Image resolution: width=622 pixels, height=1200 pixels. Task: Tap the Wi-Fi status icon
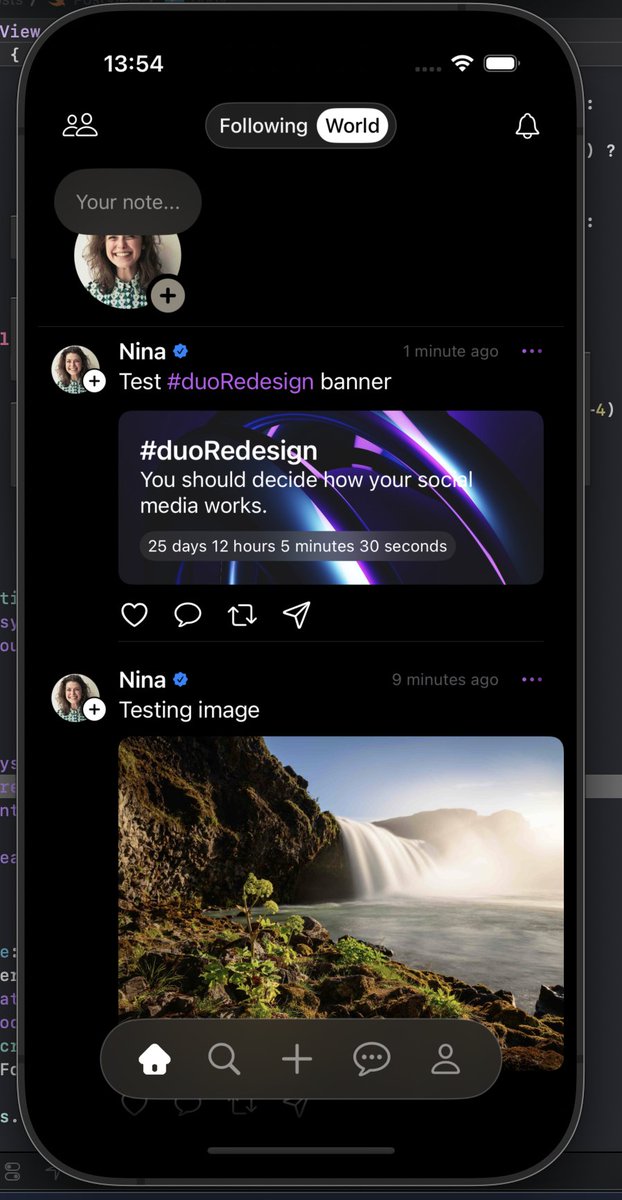tap(462, 63)
